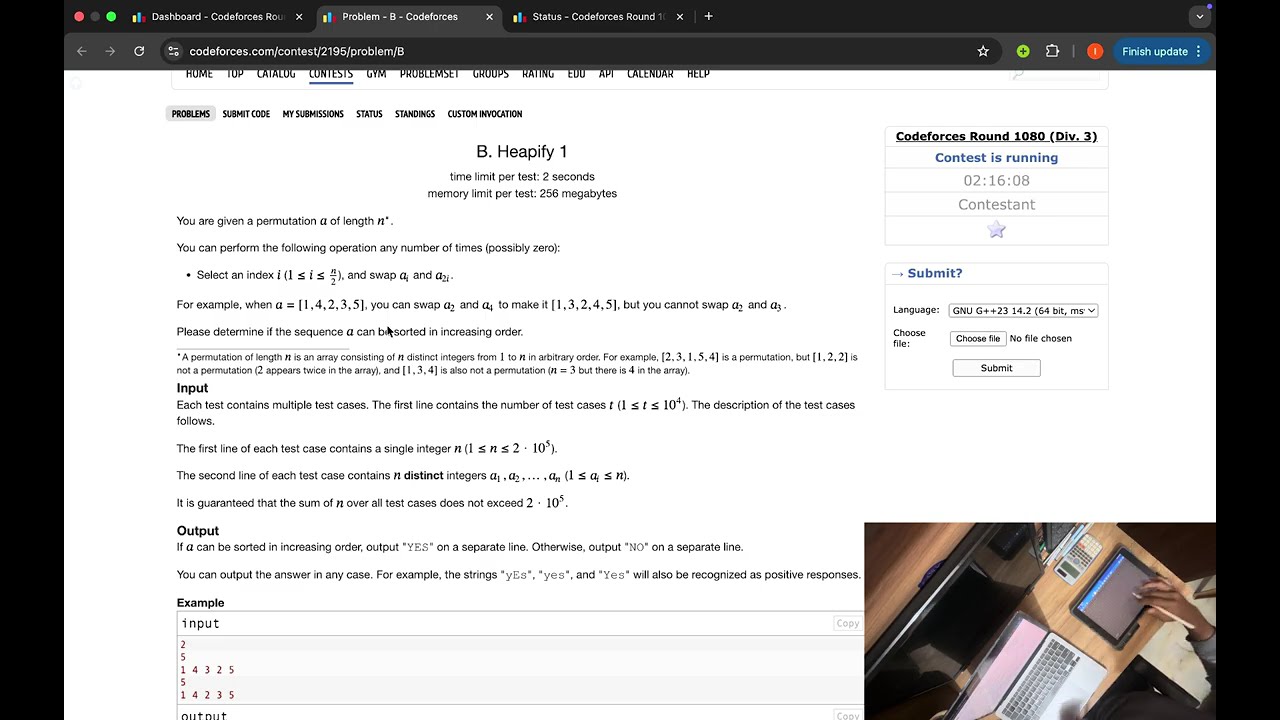
Task: Click the Choose file button
Action: pyautogui.click(x=977, y=338)
